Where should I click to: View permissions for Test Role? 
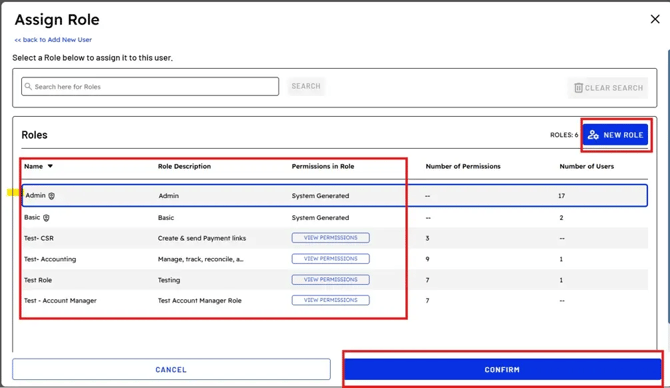[x=330, y=279]
